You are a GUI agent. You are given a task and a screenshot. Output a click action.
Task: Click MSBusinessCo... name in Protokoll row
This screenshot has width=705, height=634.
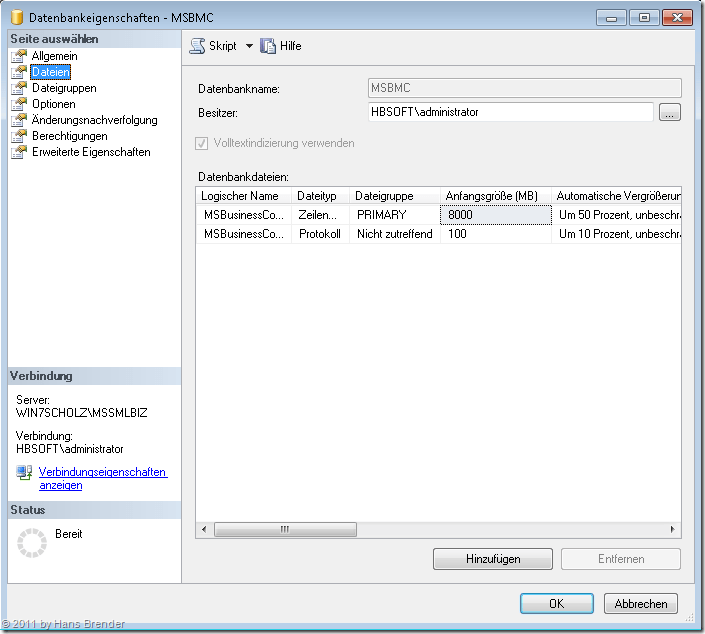click(244, 234)
